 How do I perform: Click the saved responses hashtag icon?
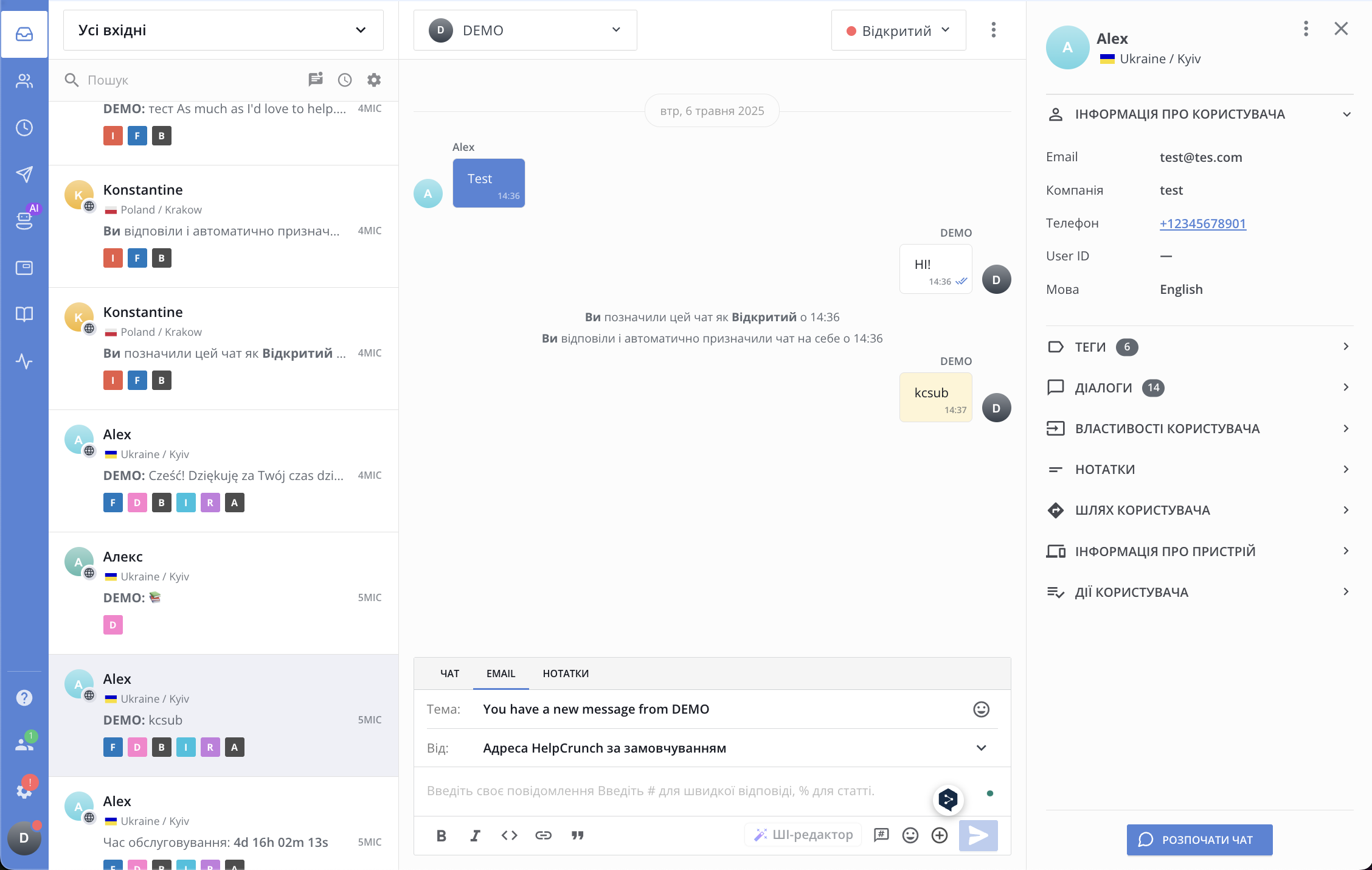(881, 835)
